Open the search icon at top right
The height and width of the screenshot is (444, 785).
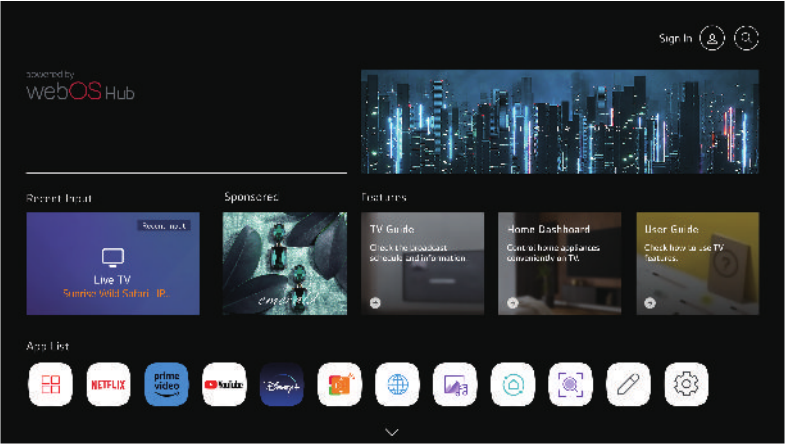point(746,38)
